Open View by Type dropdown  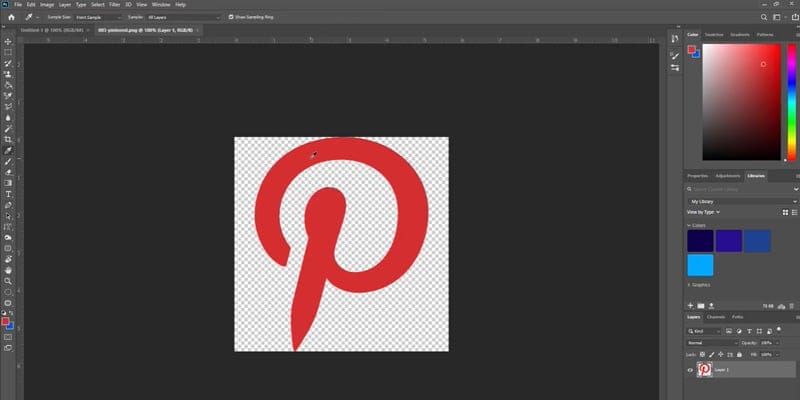(x=703, y=212)
